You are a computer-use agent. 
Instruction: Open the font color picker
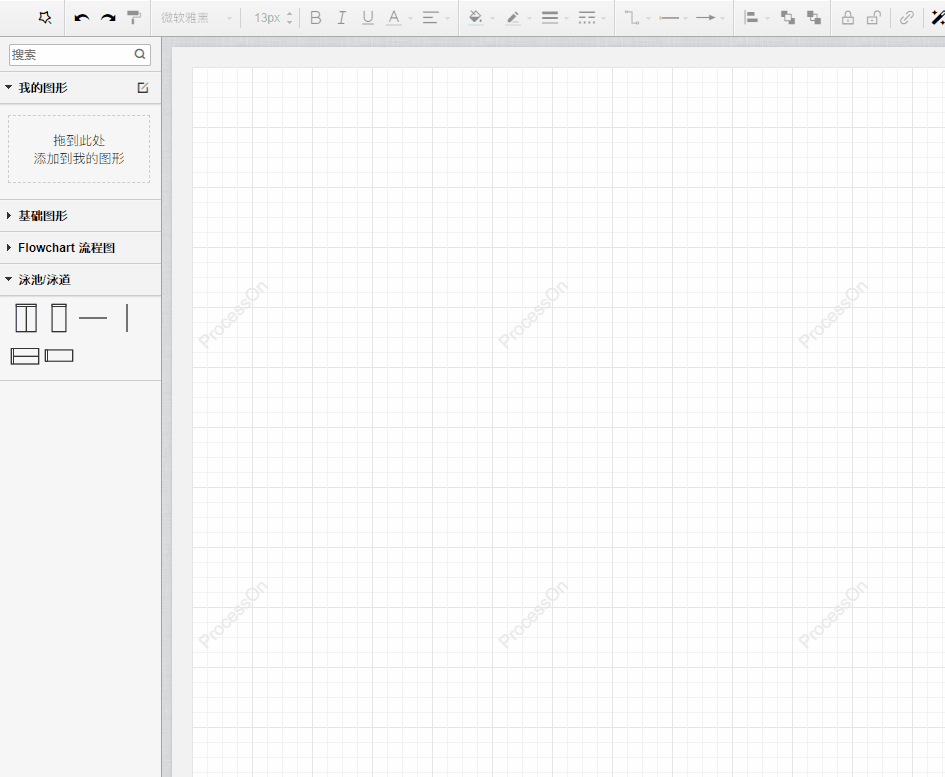click(394, 18)
